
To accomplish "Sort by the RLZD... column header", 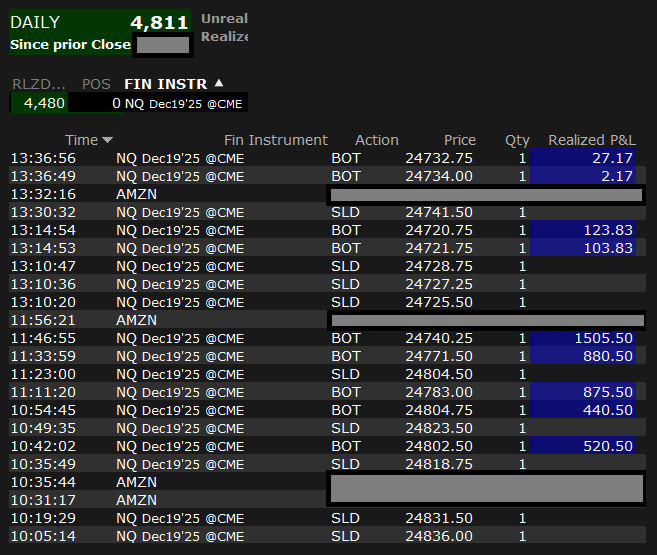I will tap(39, 84).
